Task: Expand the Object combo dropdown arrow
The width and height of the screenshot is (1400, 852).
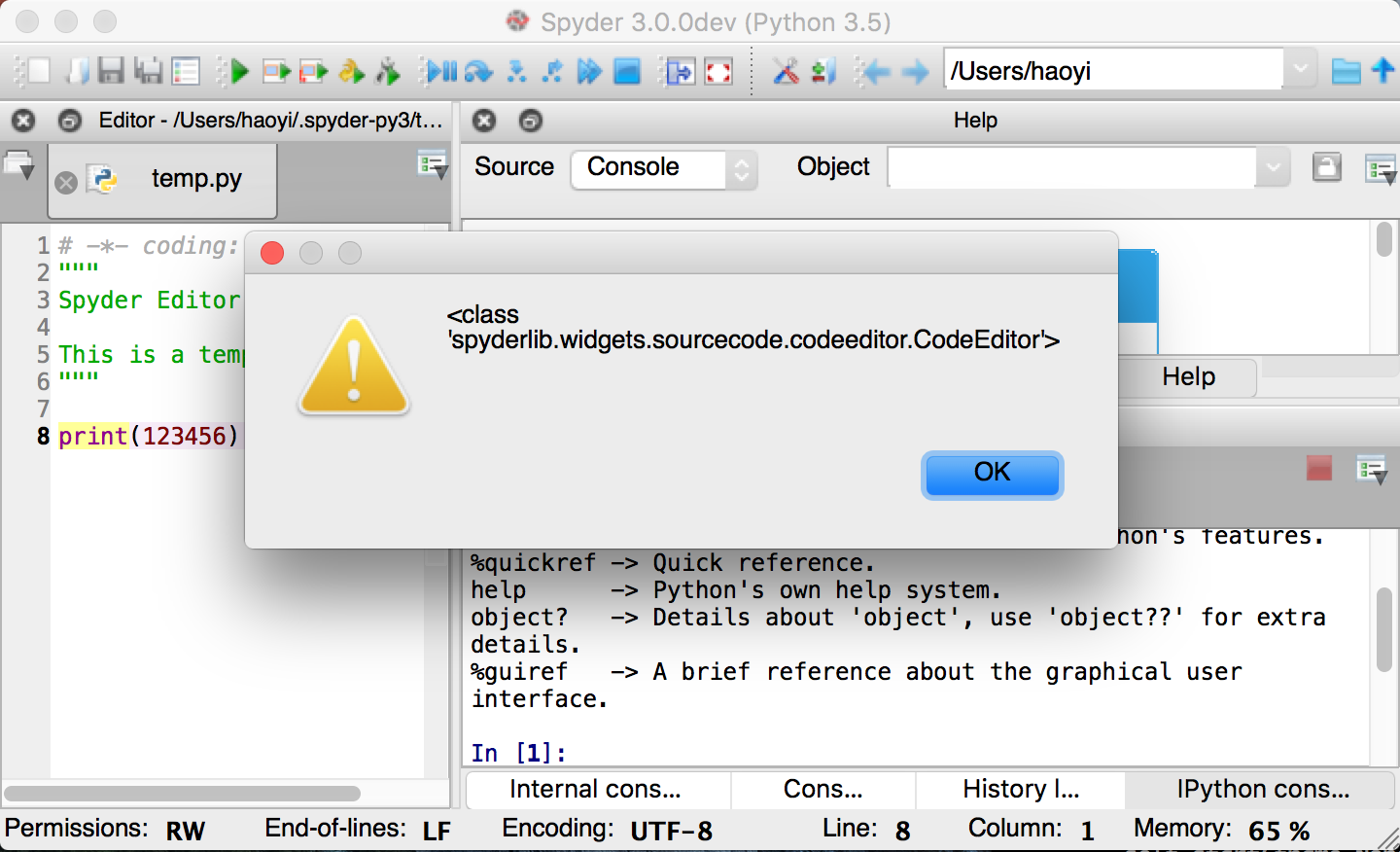Action: 1273,167
